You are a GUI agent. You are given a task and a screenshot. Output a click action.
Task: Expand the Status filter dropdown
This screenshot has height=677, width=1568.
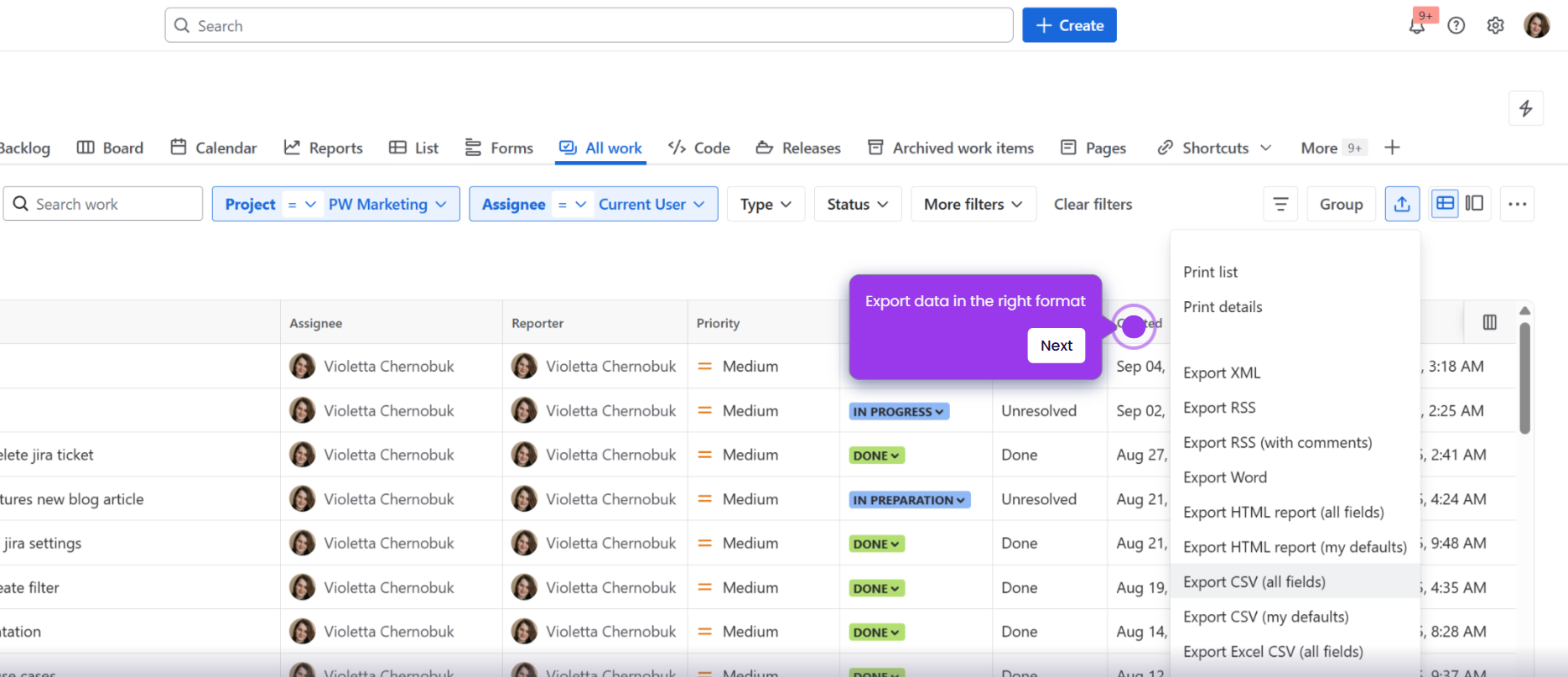[857, 204]
